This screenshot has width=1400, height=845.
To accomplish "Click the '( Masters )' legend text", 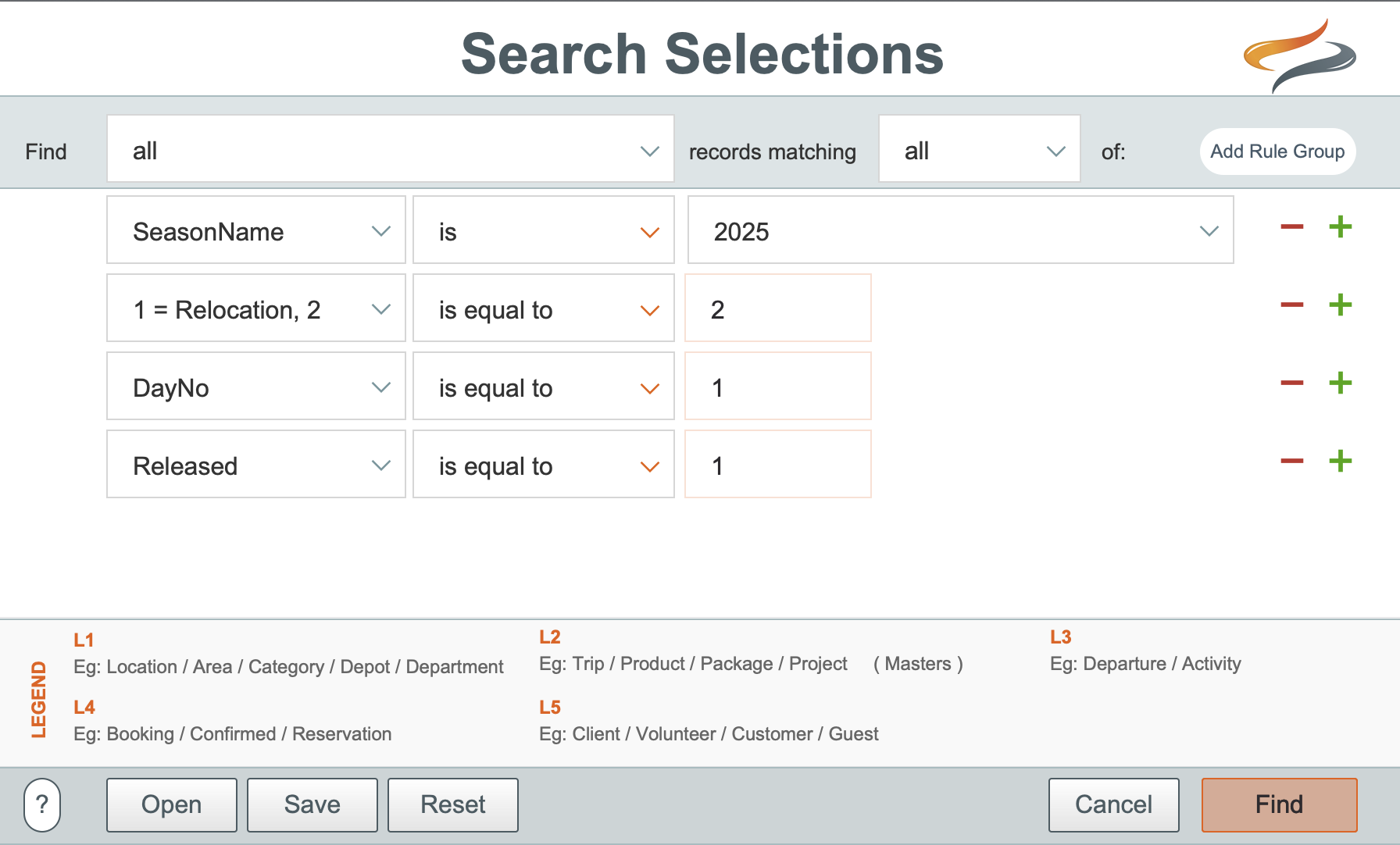I will (x=918, y=664).
